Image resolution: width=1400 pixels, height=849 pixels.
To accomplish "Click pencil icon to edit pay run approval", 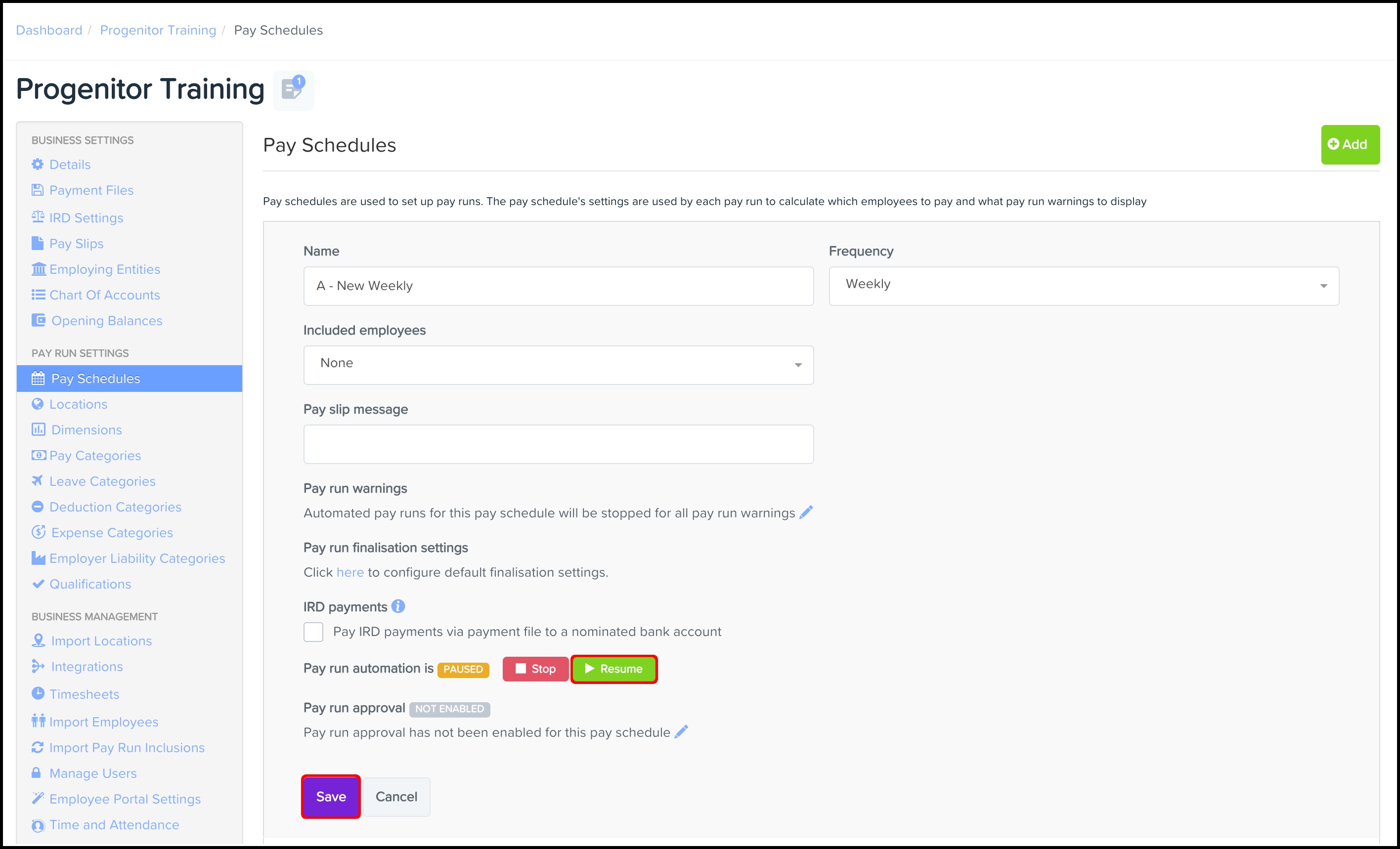I will 681,731.
